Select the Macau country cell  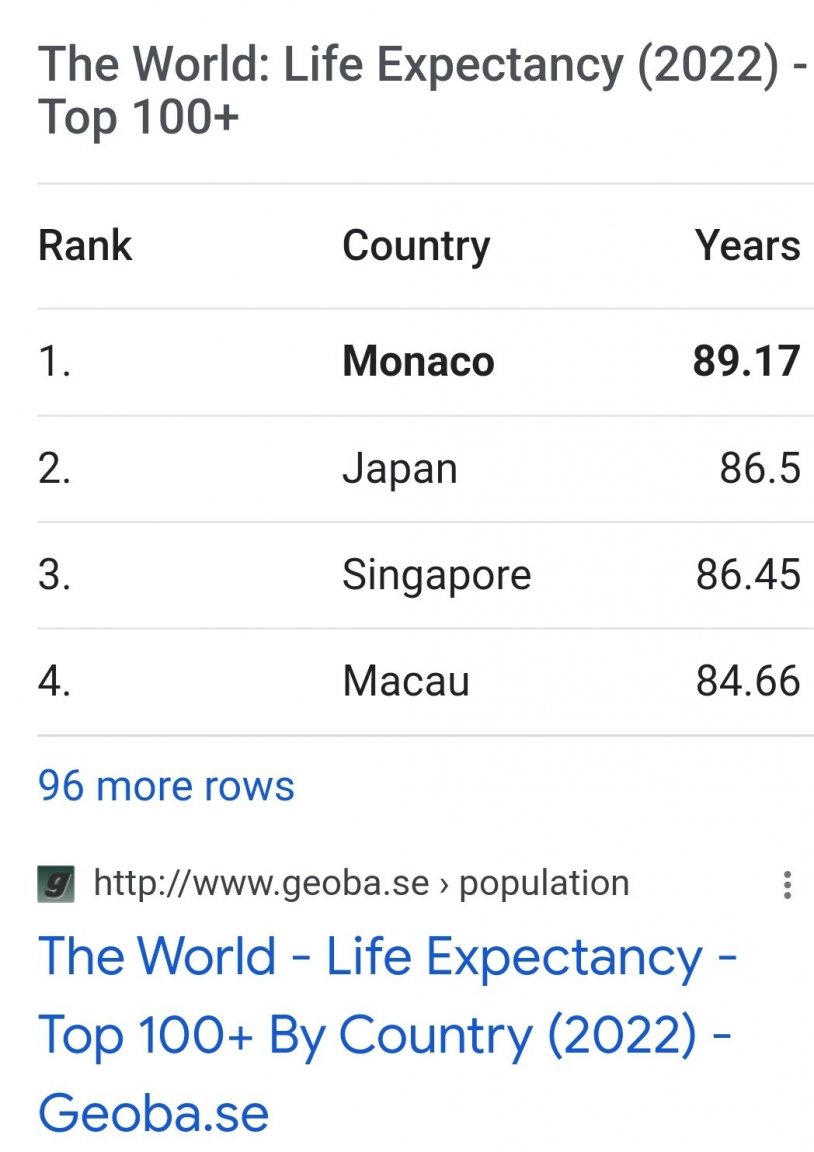click(406, 681)
